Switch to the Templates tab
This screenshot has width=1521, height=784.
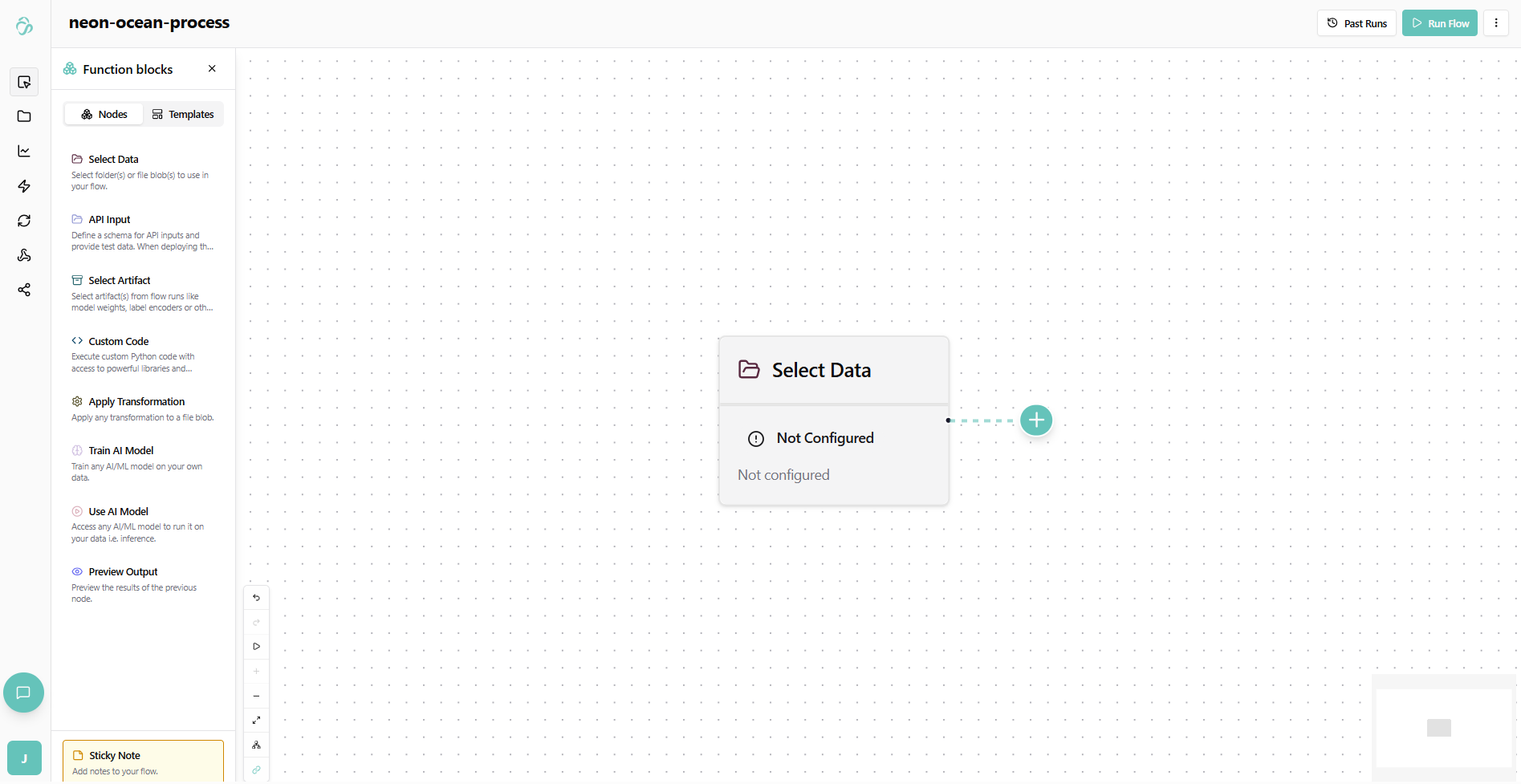point(183,115)
